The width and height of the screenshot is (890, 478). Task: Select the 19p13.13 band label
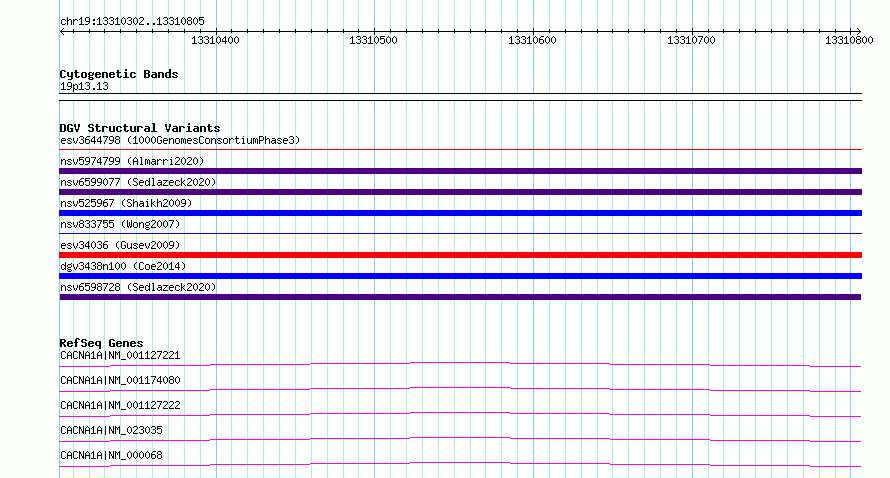pyautogui.click(x=84, y=86)
